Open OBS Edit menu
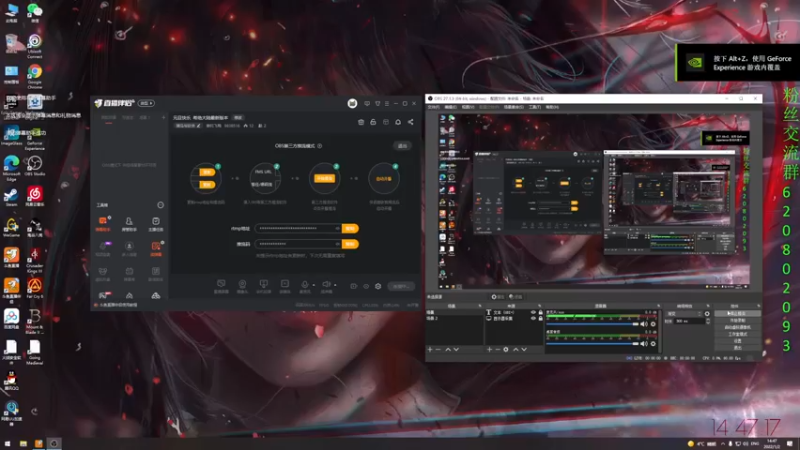The image size is (800, 450). (x=451, y=107)
